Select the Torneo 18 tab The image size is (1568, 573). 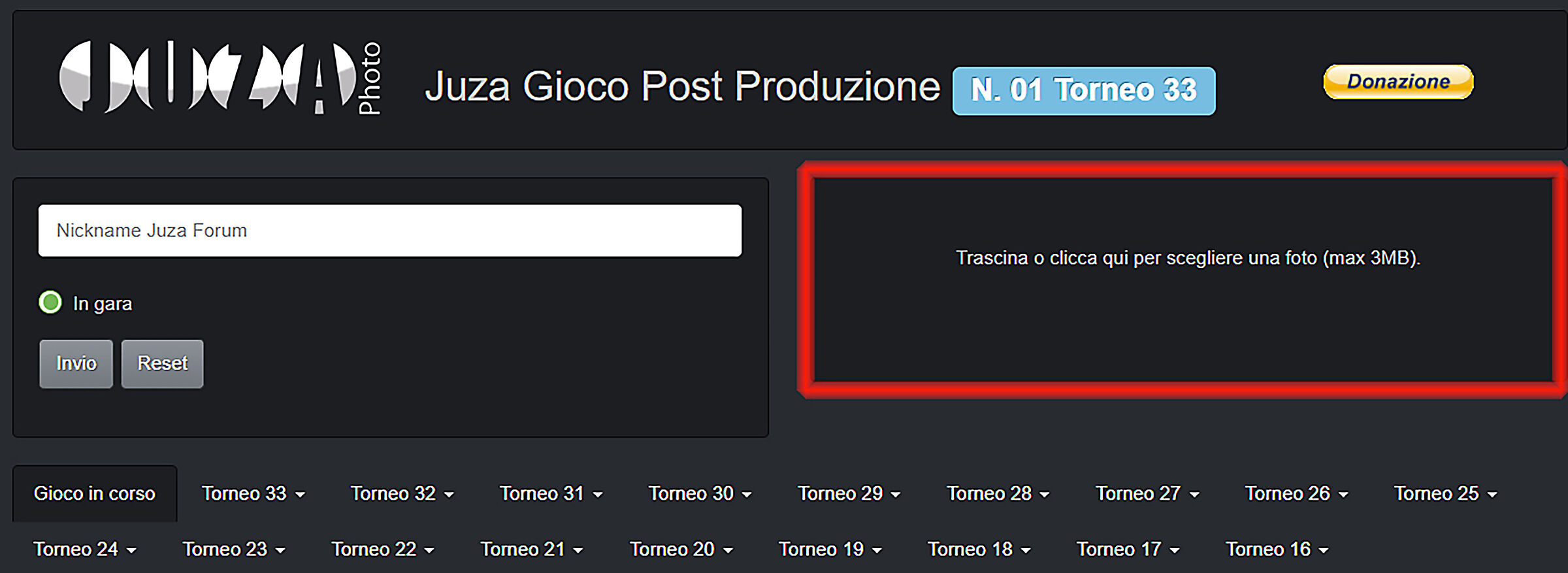[x=979, y=549]
